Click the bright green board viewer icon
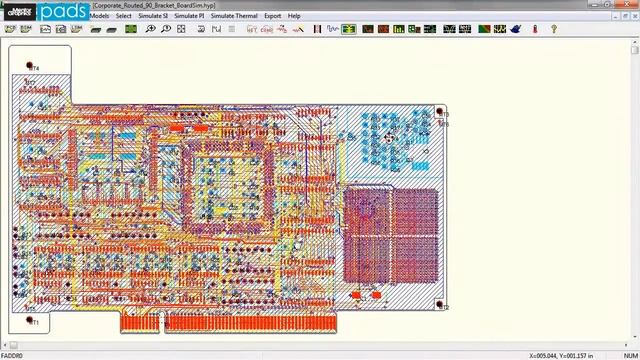This screenshot has height=360, width=640. 131,29
